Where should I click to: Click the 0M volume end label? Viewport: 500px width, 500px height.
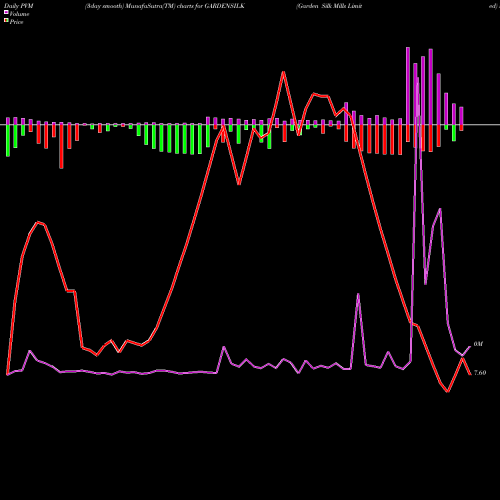coord(478,344)
